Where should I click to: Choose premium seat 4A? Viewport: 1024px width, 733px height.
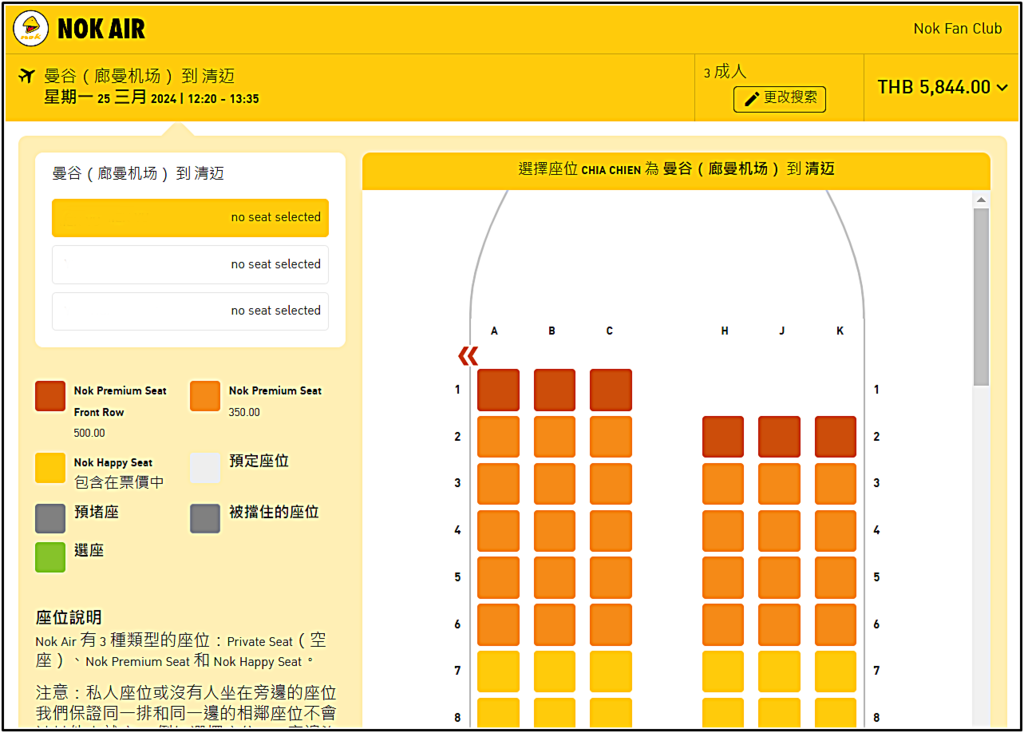[498, 530]
